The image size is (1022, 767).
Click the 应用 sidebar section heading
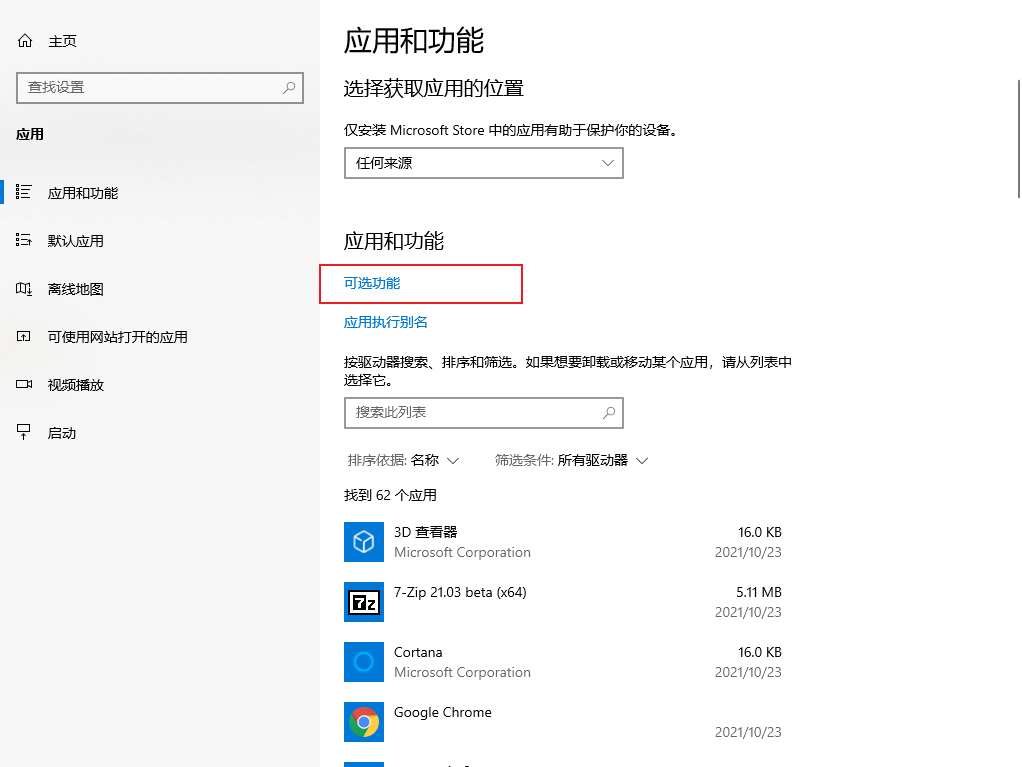pos(30,135)
